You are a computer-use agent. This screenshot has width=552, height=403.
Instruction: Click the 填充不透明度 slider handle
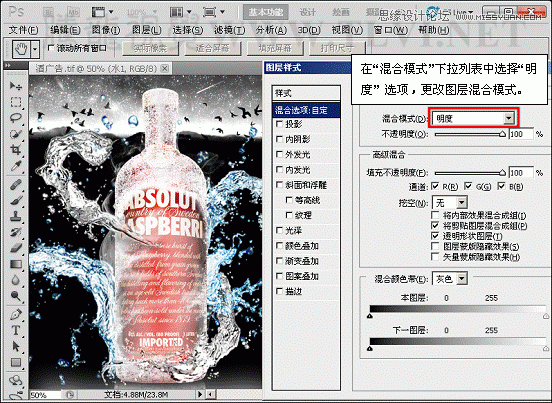click(x=502, y=172)
